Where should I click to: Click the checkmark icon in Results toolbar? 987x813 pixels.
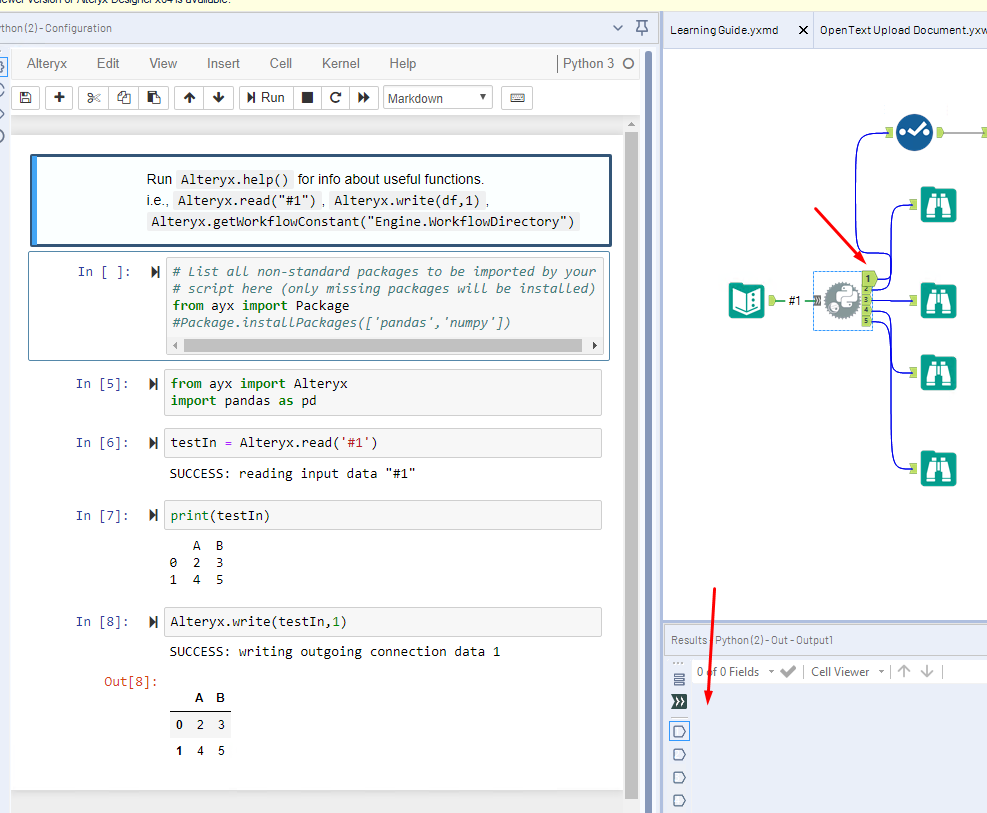tap(787, 672)
